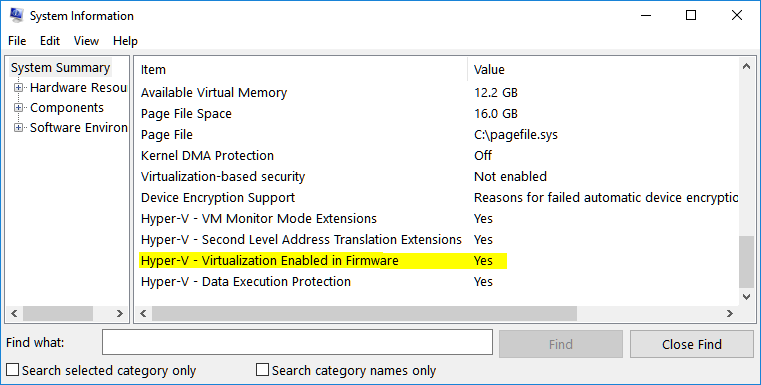The height and width of the screenshot is (385, 761).
Task: Open the View menu
Action: [86, 41]
